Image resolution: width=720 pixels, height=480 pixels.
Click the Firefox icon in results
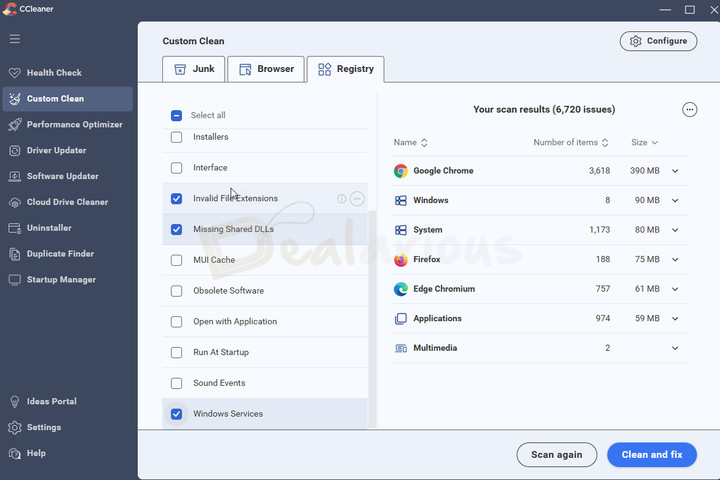pyautogui.click(x=400, y=260)
